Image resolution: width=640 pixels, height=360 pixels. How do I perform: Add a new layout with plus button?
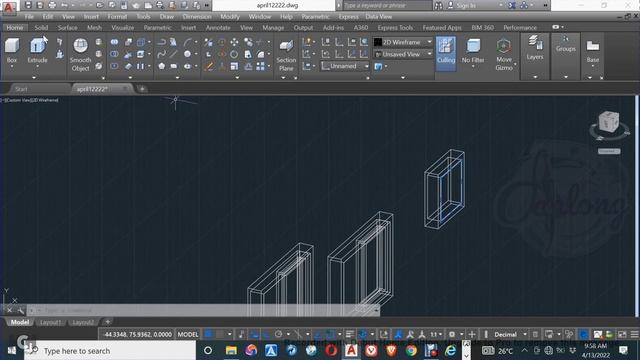pos(108,322)
